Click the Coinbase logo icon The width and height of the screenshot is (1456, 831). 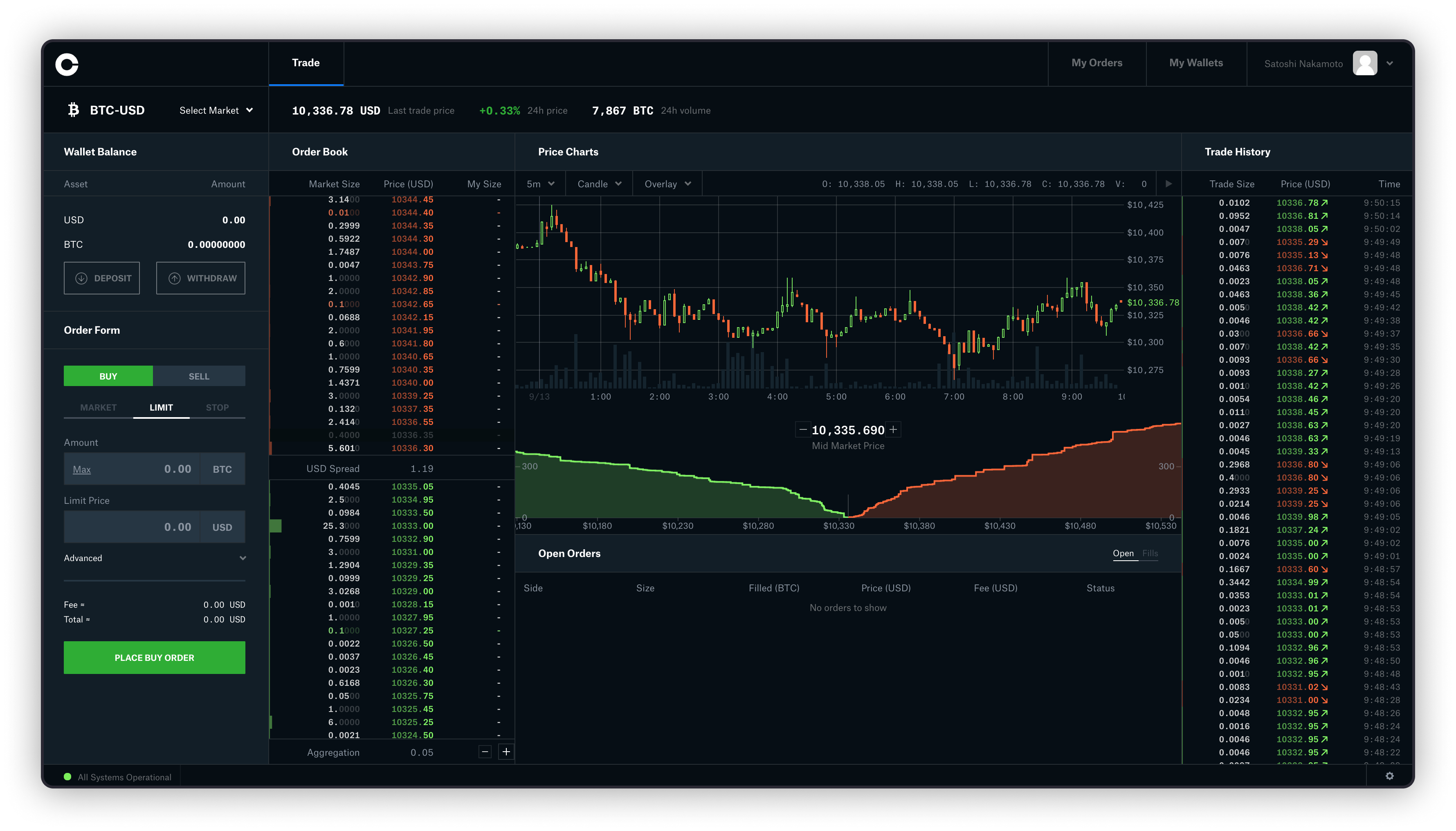point(67,63)
